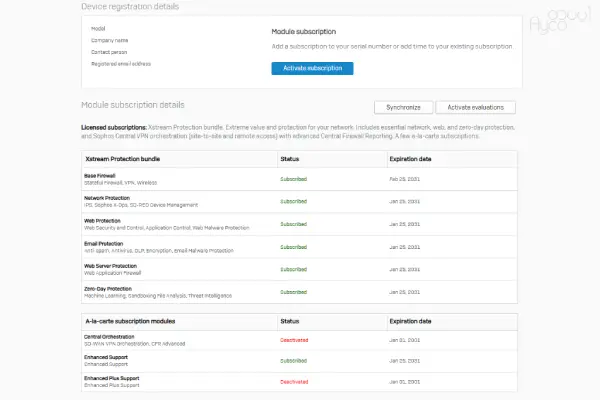The image size is (600, 400).
Task: Click the Status header of A-la-carte table
Action: [x=290, y=321]
